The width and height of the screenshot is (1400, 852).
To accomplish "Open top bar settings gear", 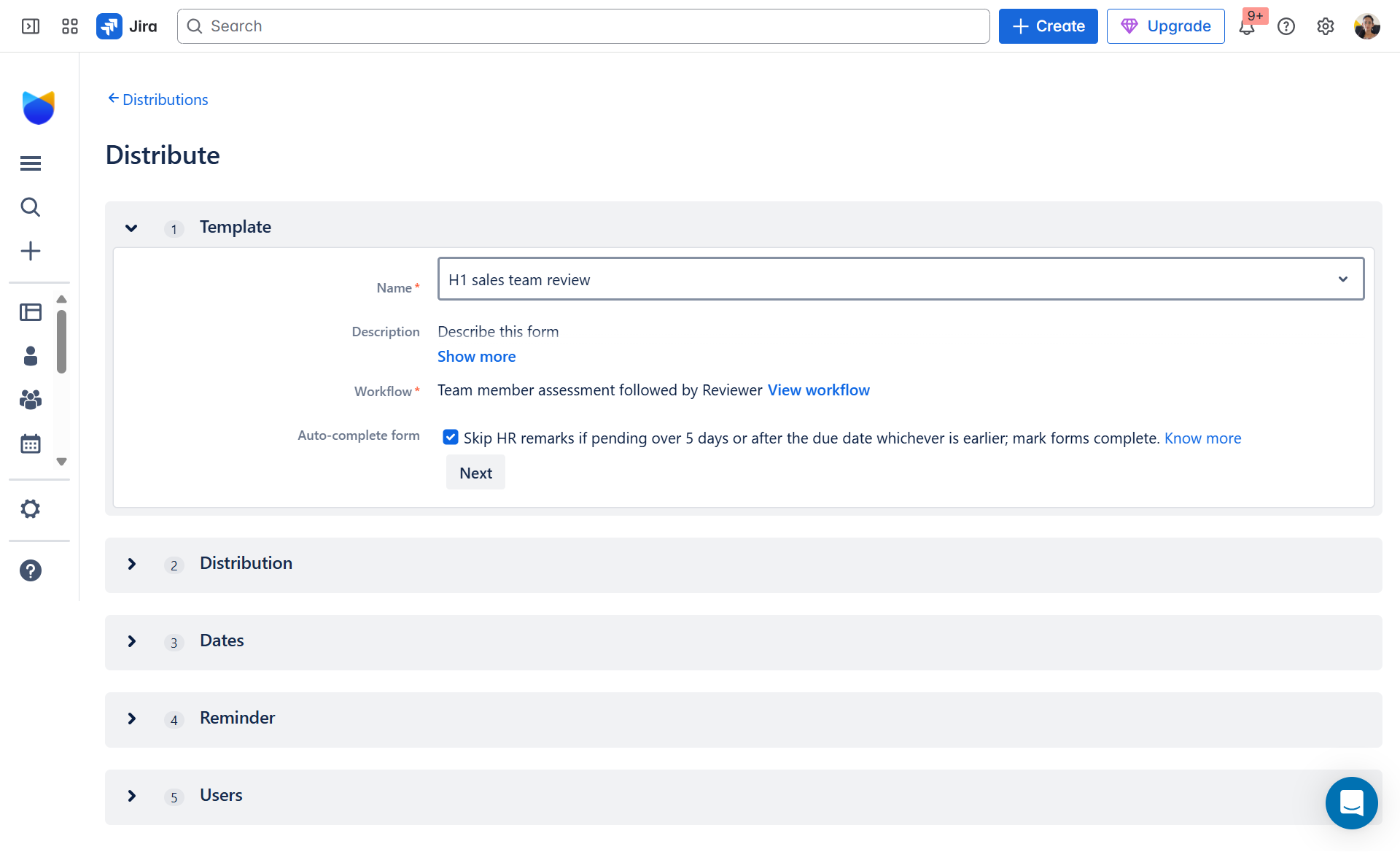I will point(1326,26).
